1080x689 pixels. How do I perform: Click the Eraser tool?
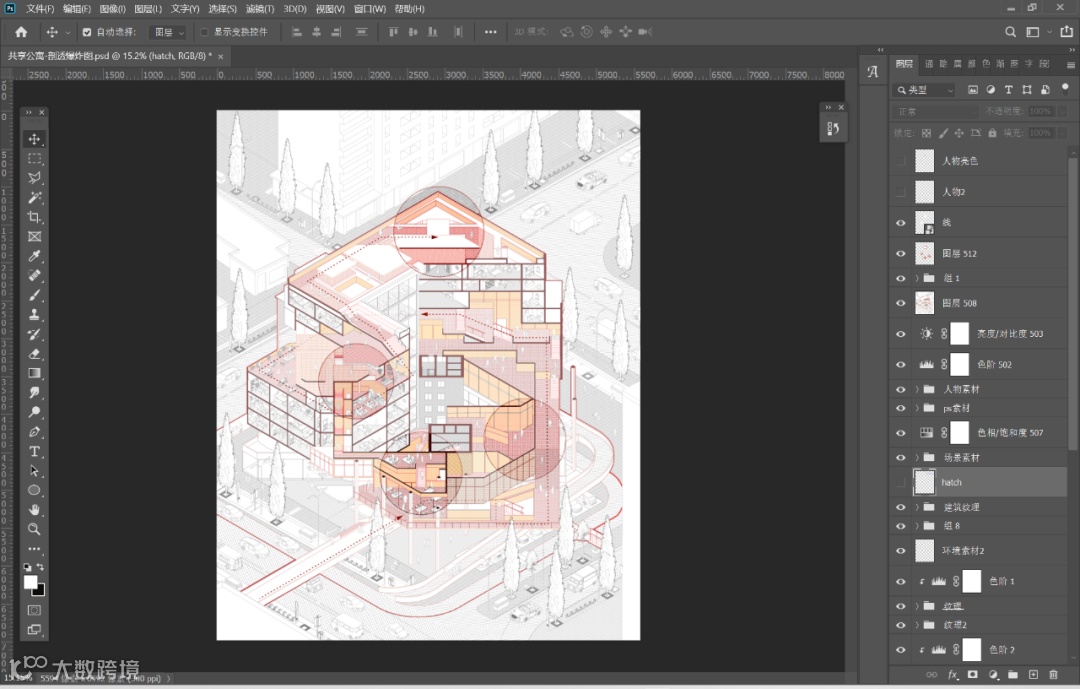point(34,353)
